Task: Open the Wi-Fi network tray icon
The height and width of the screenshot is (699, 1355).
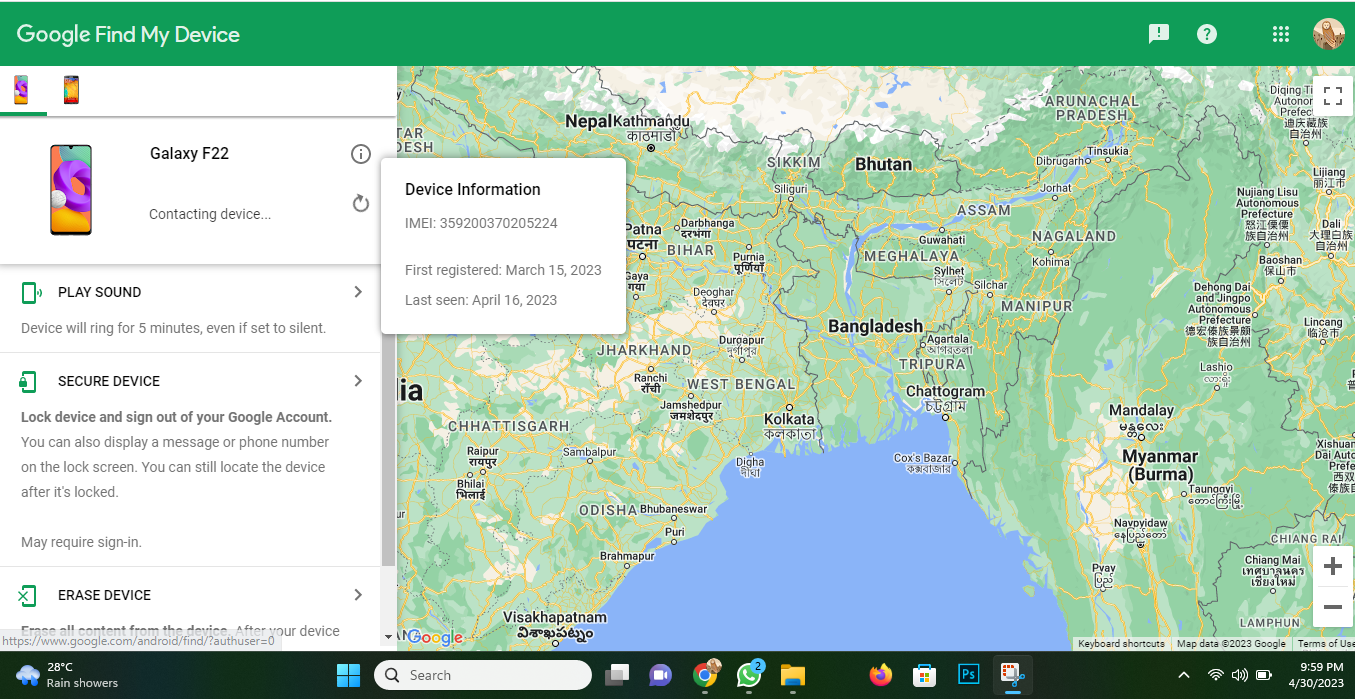Action: click(1216, 675)
